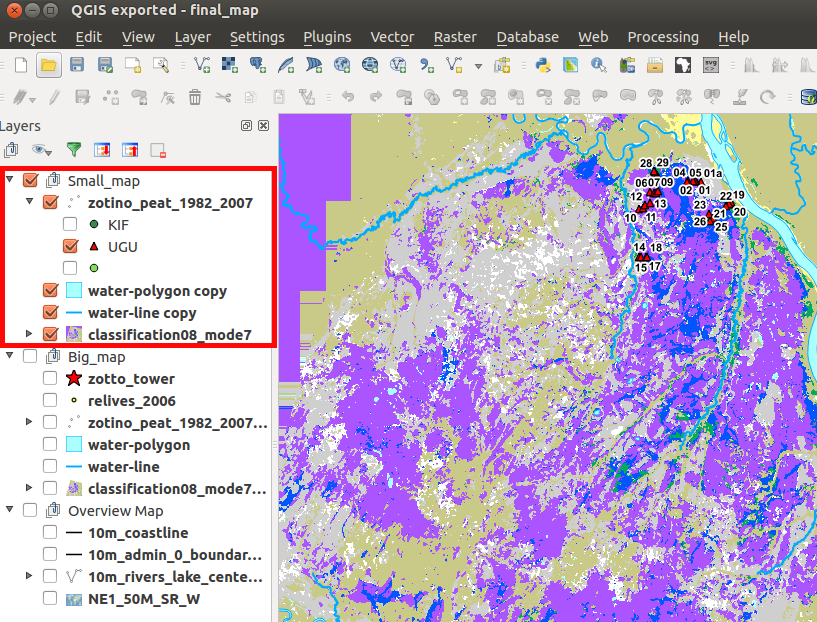
Task: Click the Add Group icon in Layers panel
Action: click(12, 150)
